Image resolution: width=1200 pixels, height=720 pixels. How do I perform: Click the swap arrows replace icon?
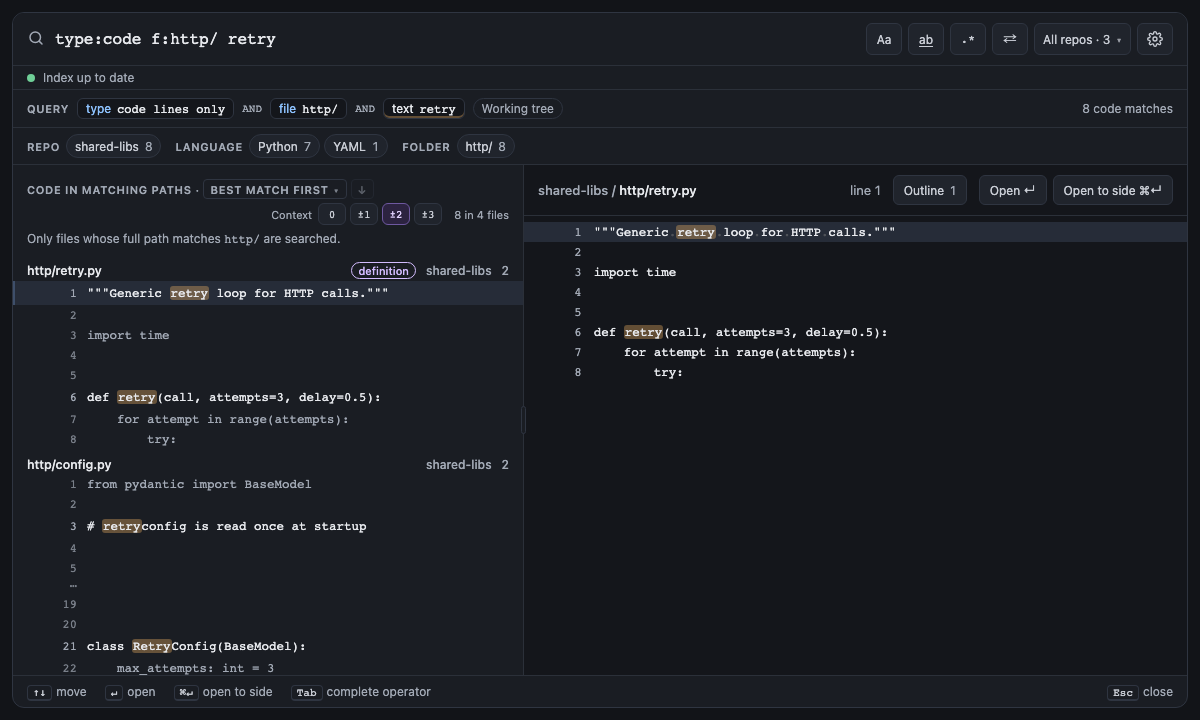coord(1010,39)
